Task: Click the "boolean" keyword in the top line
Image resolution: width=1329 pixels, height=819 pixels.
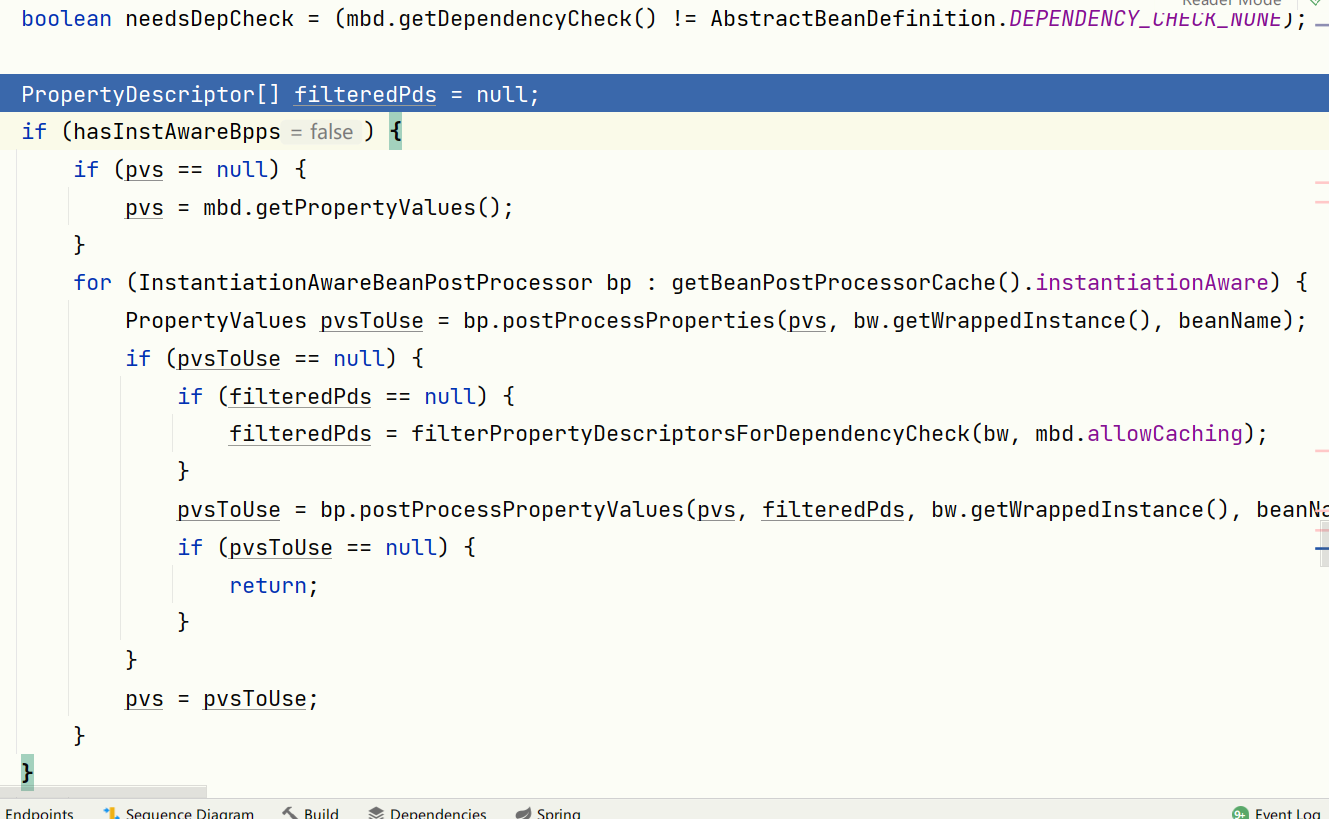Action: 67,19
